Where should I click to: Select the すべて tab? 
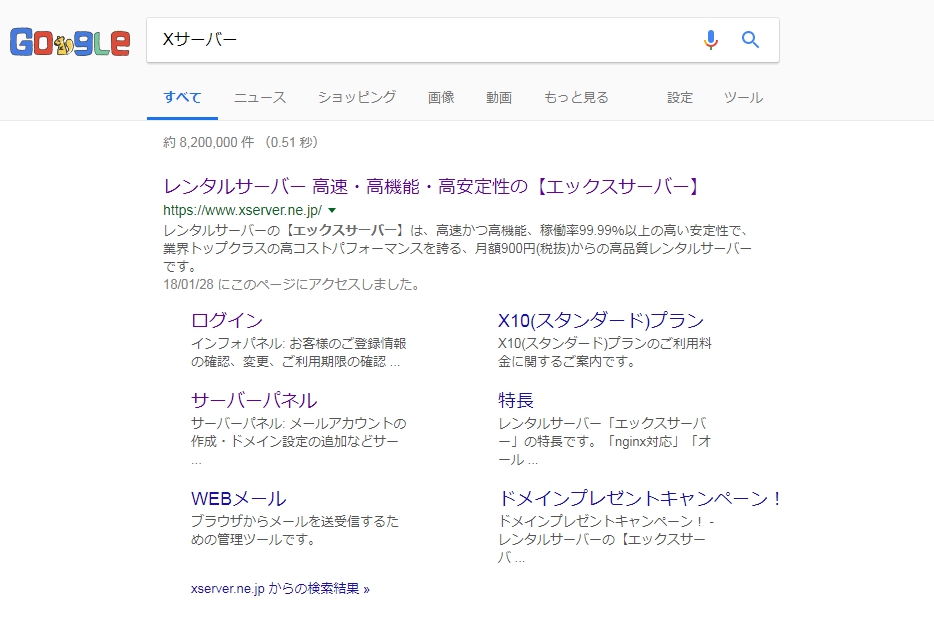(182, 97)
